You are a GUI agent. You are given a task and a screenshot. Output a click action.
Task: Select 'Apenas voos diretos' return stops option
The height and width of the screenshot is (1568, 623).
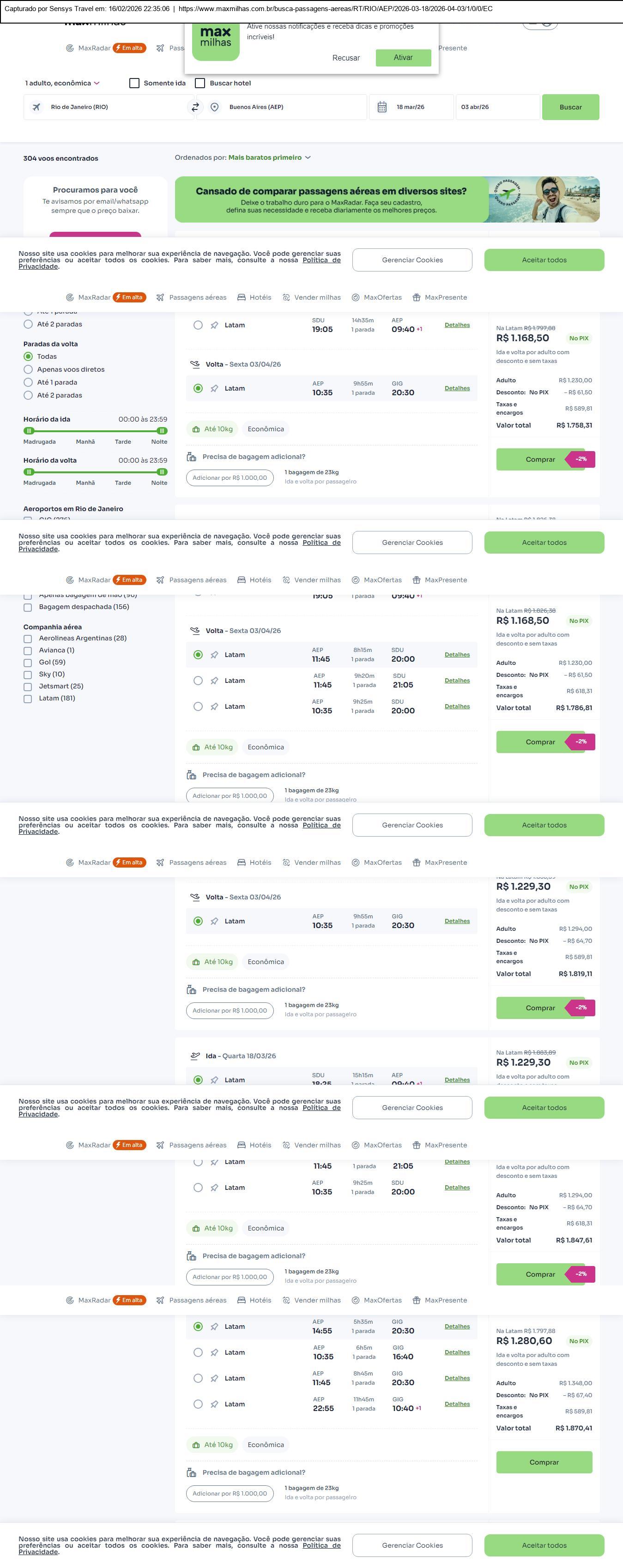(x=28, y=369)
